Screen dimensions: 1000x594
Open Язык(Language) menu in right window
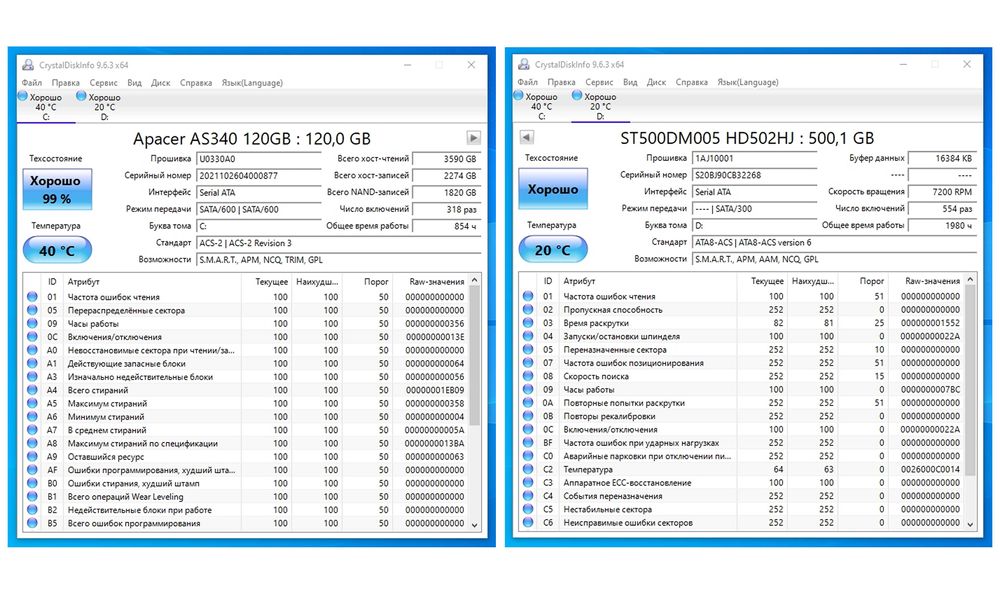(x=748, y=82)
